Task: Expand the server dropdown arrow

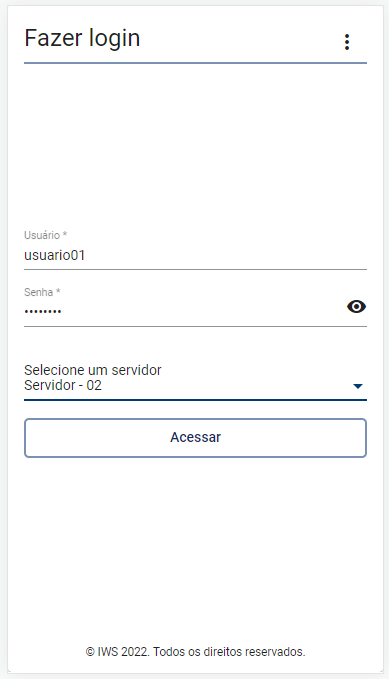Action: 358,386
